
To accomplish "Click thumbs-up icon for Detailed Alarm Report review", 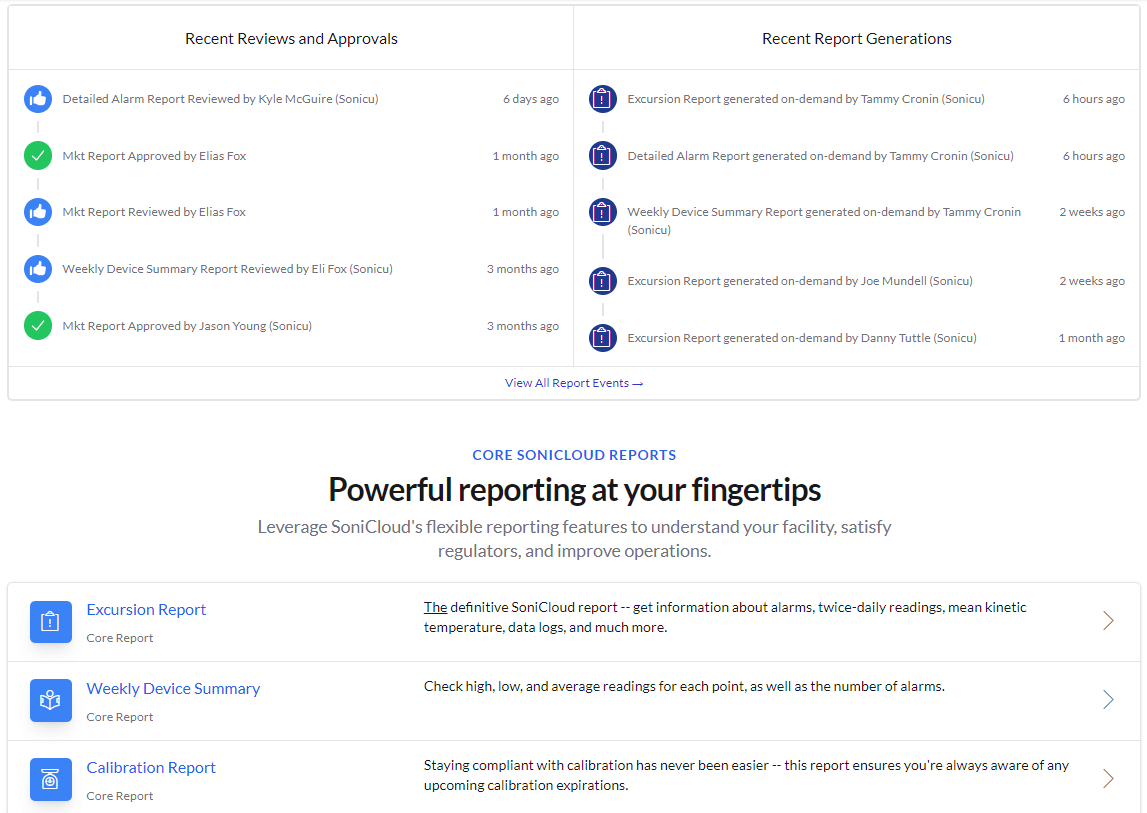I will point(38,99).
